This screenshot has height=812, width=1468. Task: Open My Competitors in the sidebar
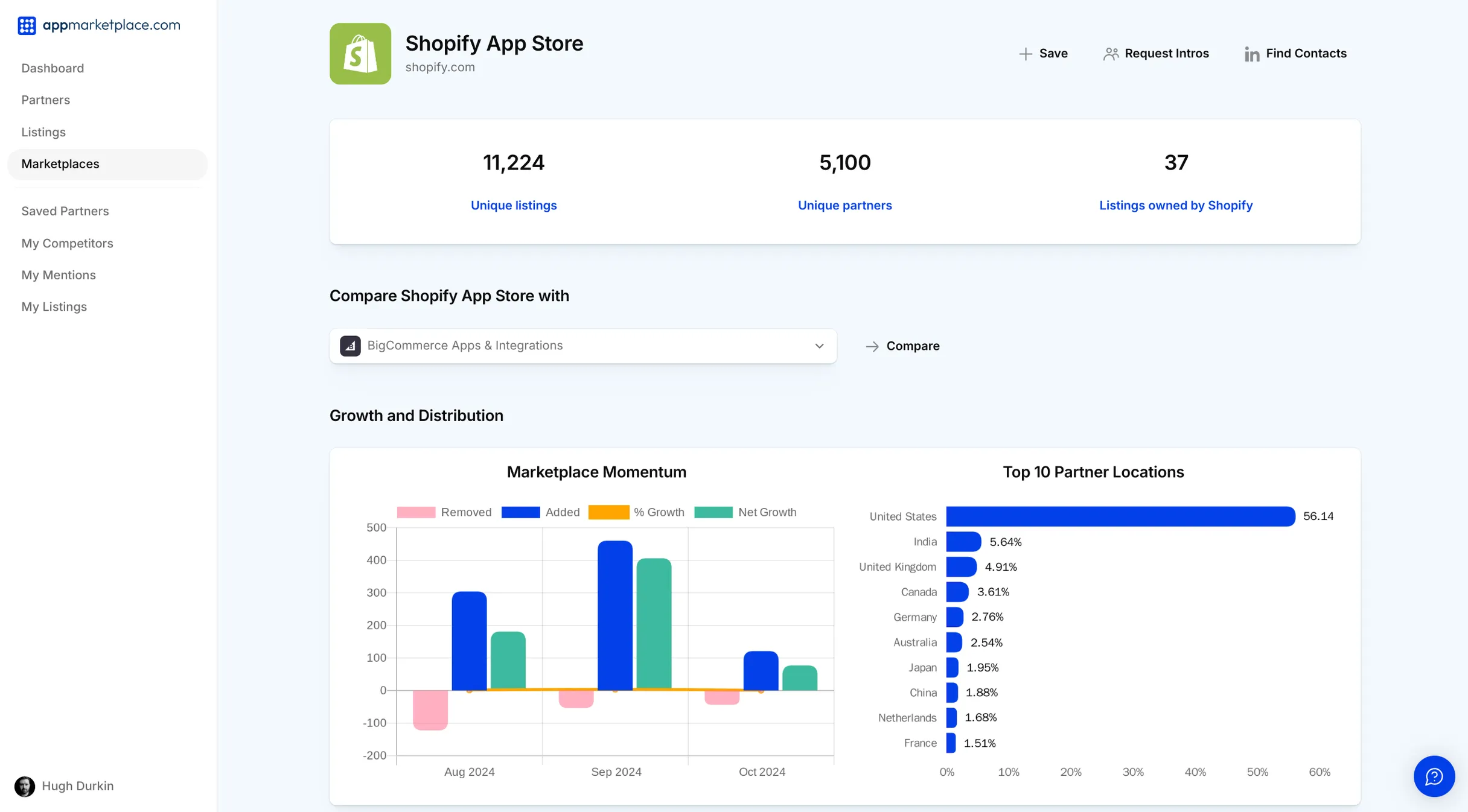(x=68, y=243)
